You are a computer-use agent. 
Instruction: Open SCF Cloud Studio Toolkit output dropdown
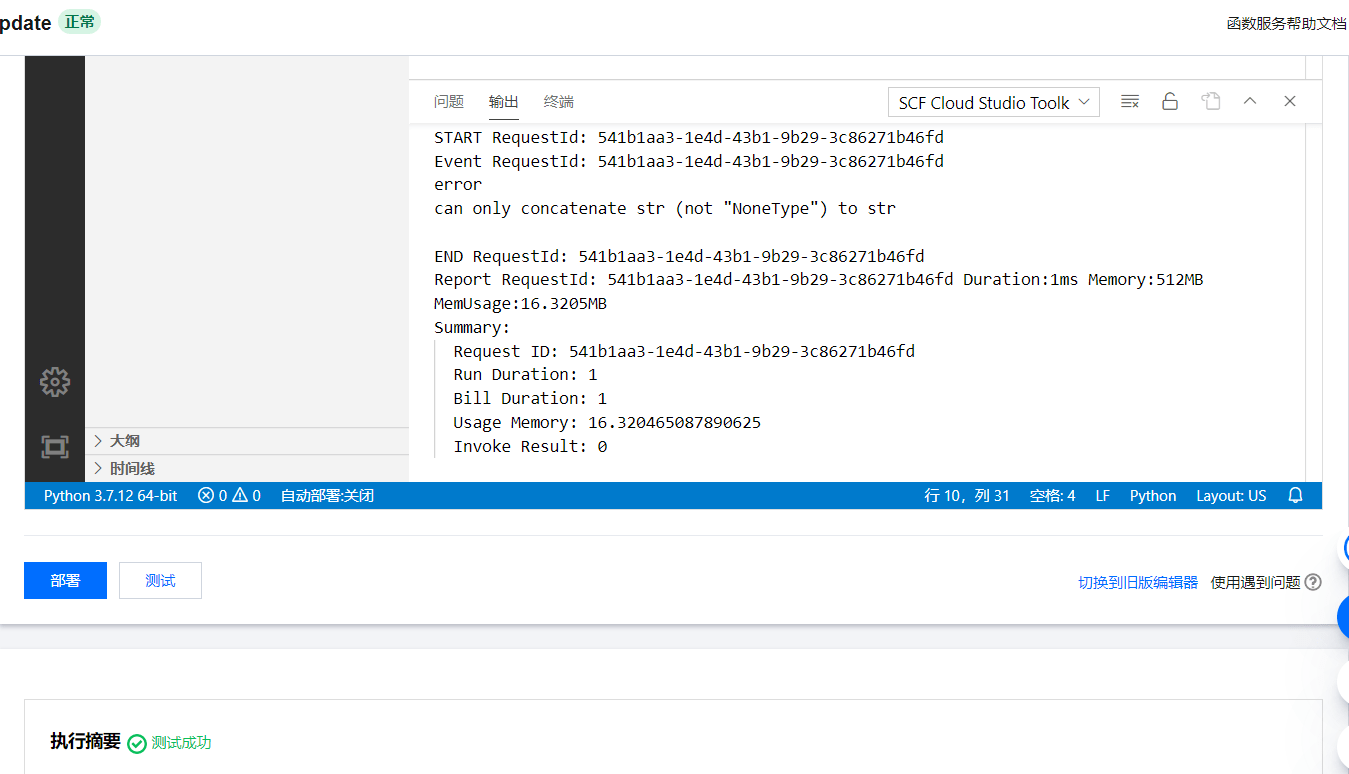pos(994,102)
